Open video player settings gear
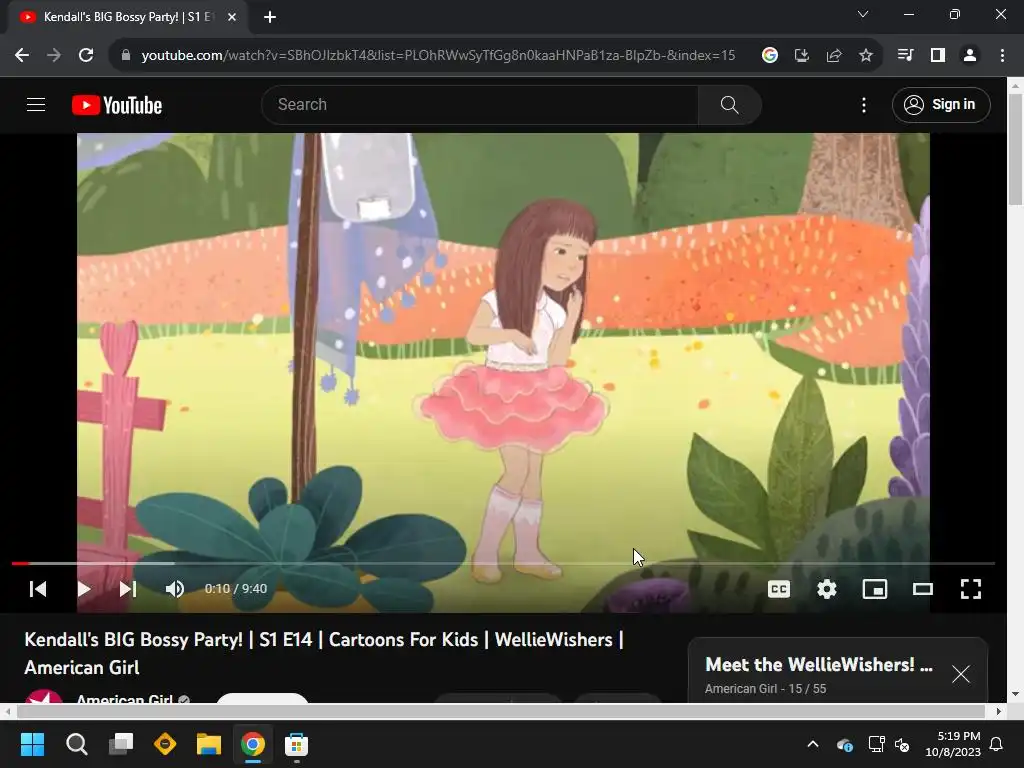 tap(827, 589)
